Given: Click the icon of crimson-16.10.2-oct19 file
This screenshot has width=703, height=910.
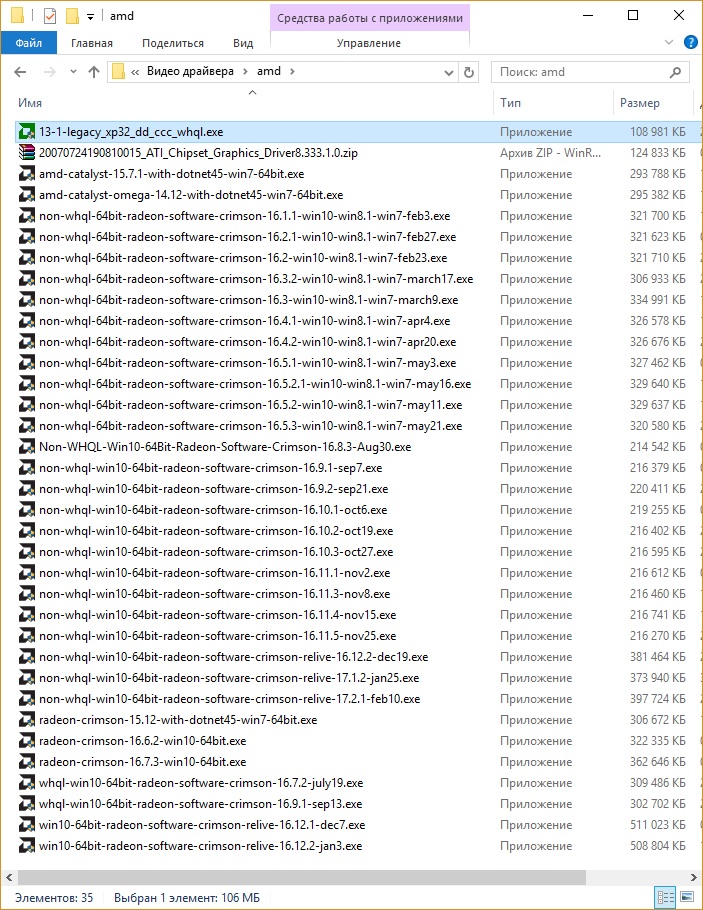Looking at the screenshot, I should coord(27,531).
